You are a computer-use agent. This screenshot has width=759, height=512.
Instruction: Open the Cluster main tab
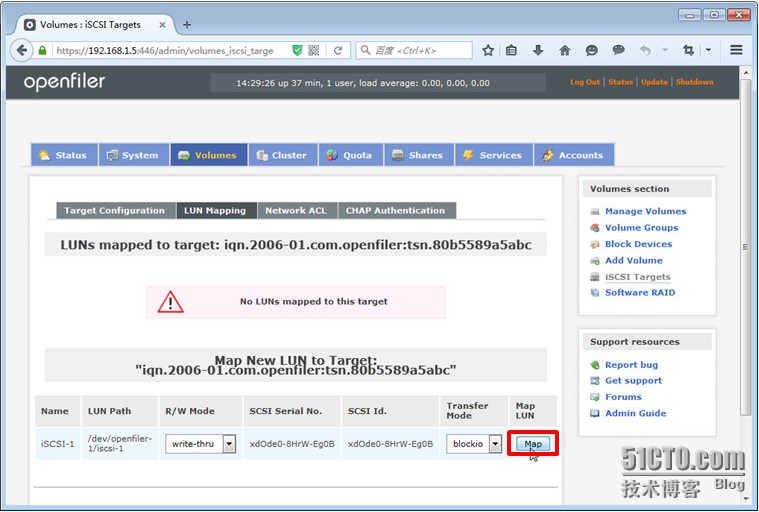[283, 155]
